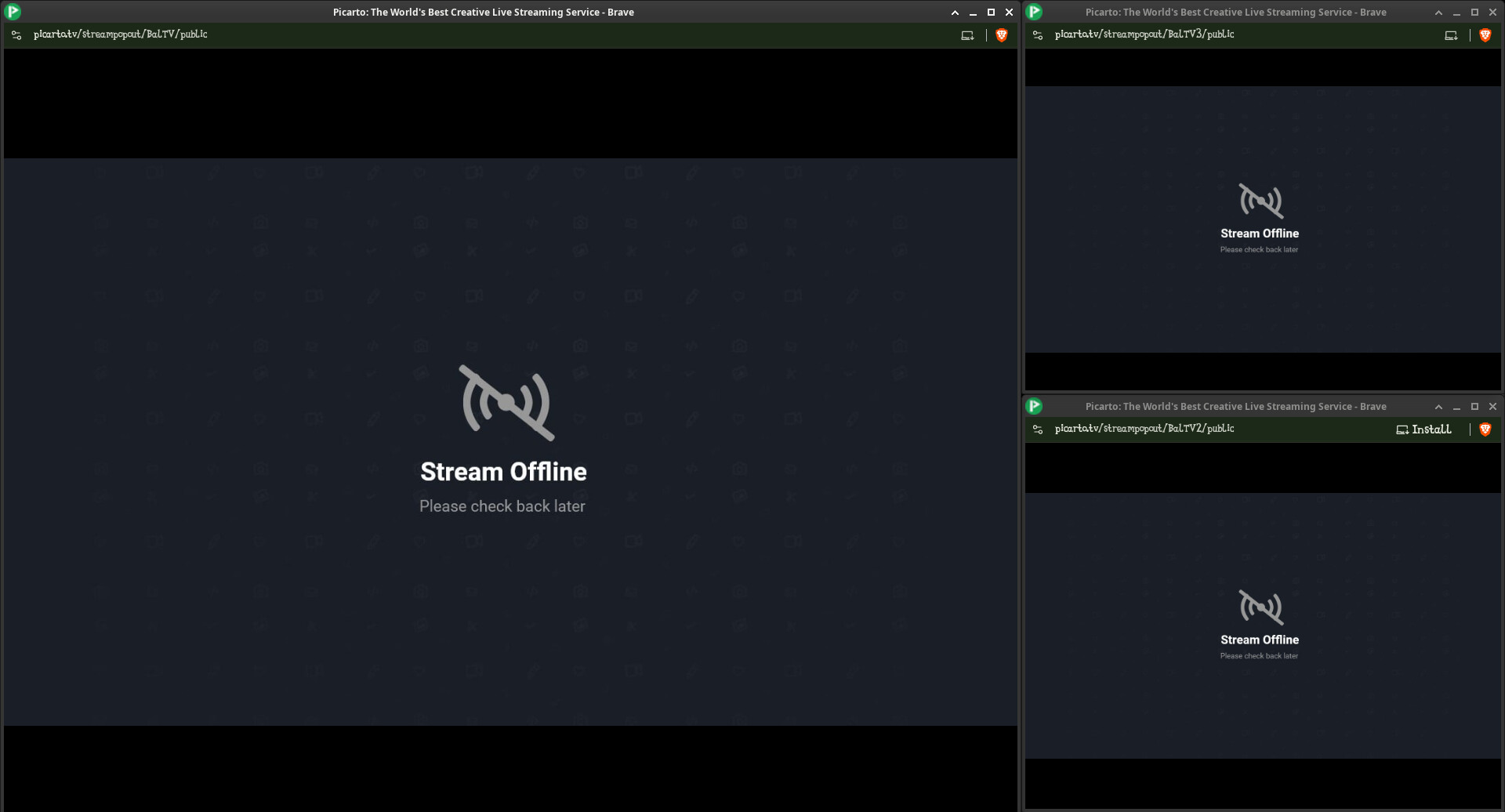1505x812 pixels.
Task: Open Brave Shields icon in BalTV2 window
Action: click(1485, 430)
